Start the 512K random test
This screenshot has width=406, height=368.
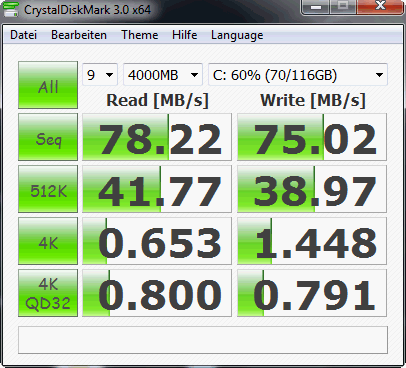point(48,189)
